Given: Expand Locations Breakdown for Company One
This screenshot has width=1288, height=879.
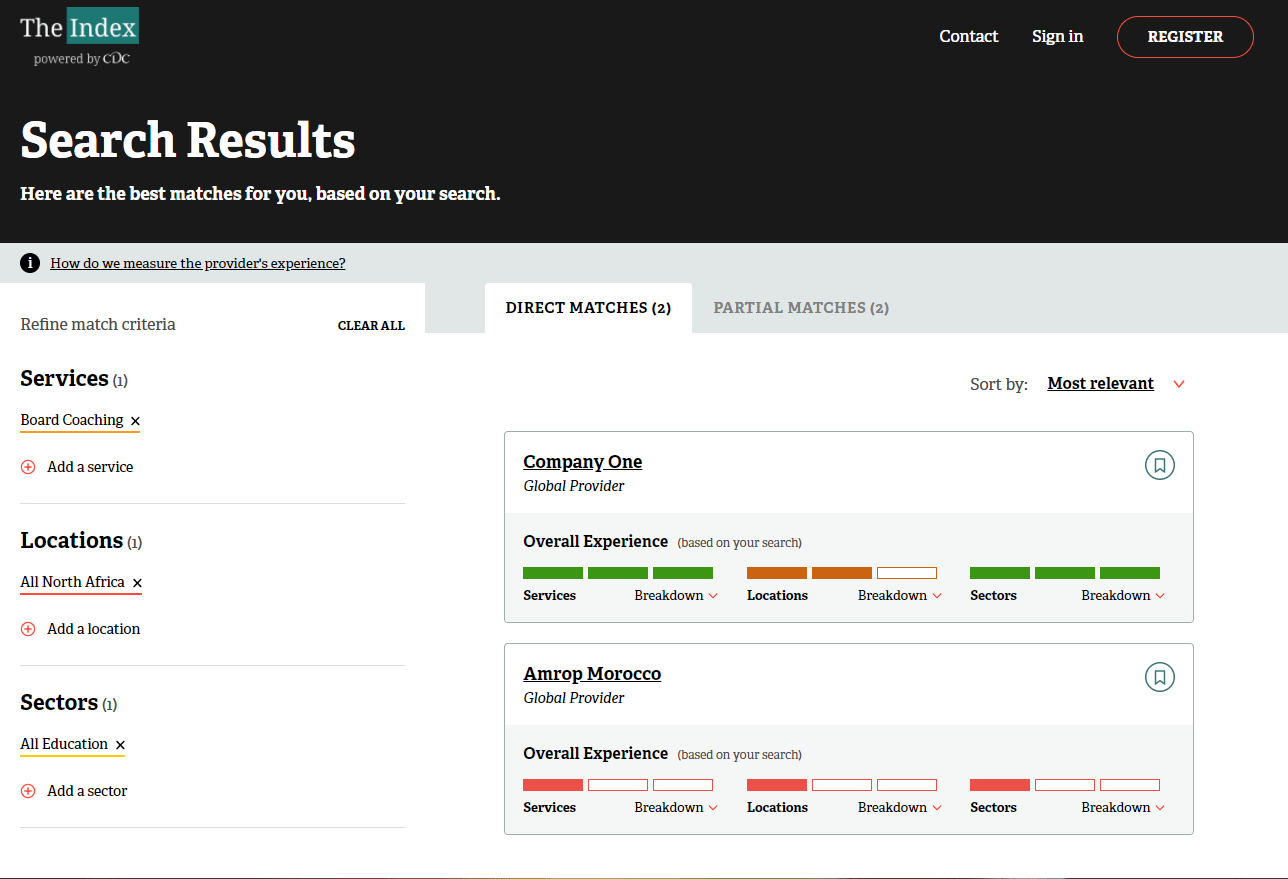Looking at the screenshot, I should [899, 596].
